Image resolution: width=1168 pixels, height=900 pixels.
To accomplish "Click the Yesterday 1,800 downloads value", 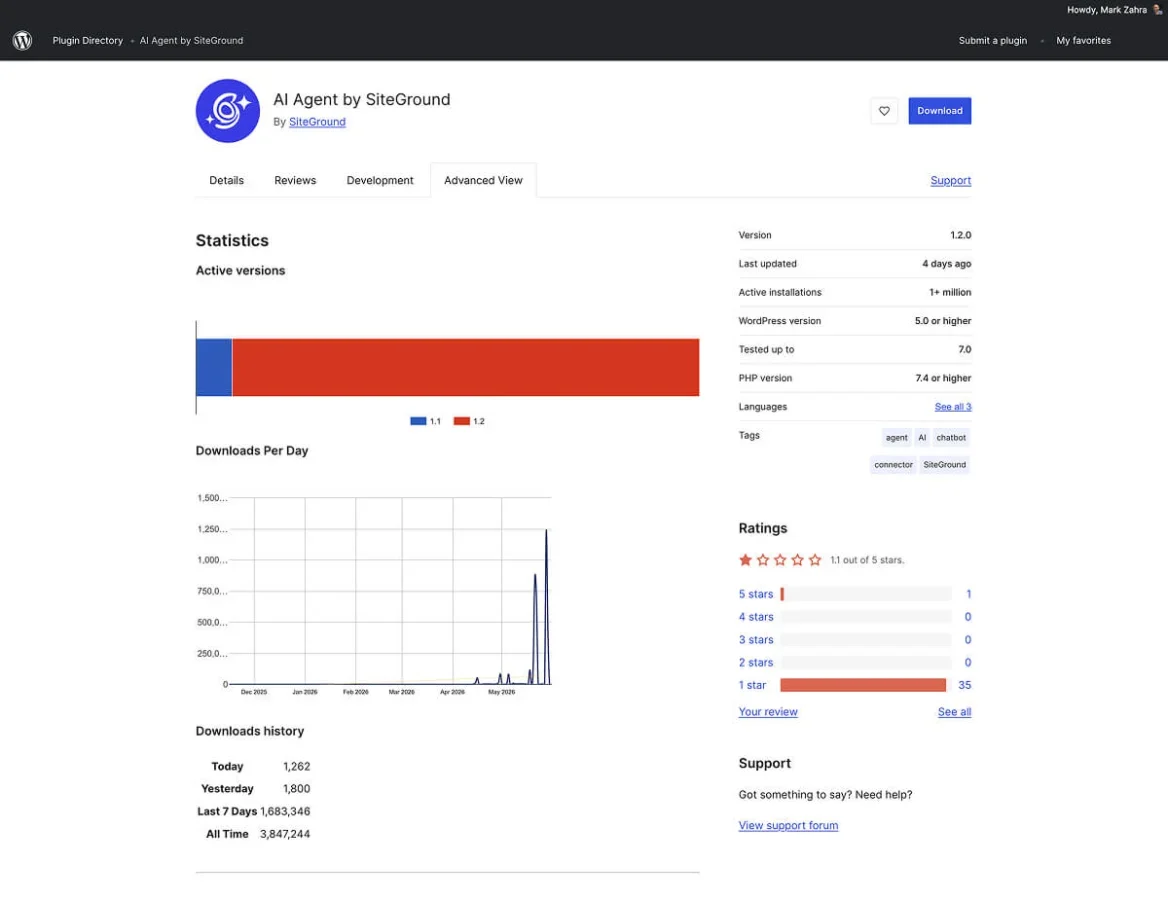I will click(296, 789).
